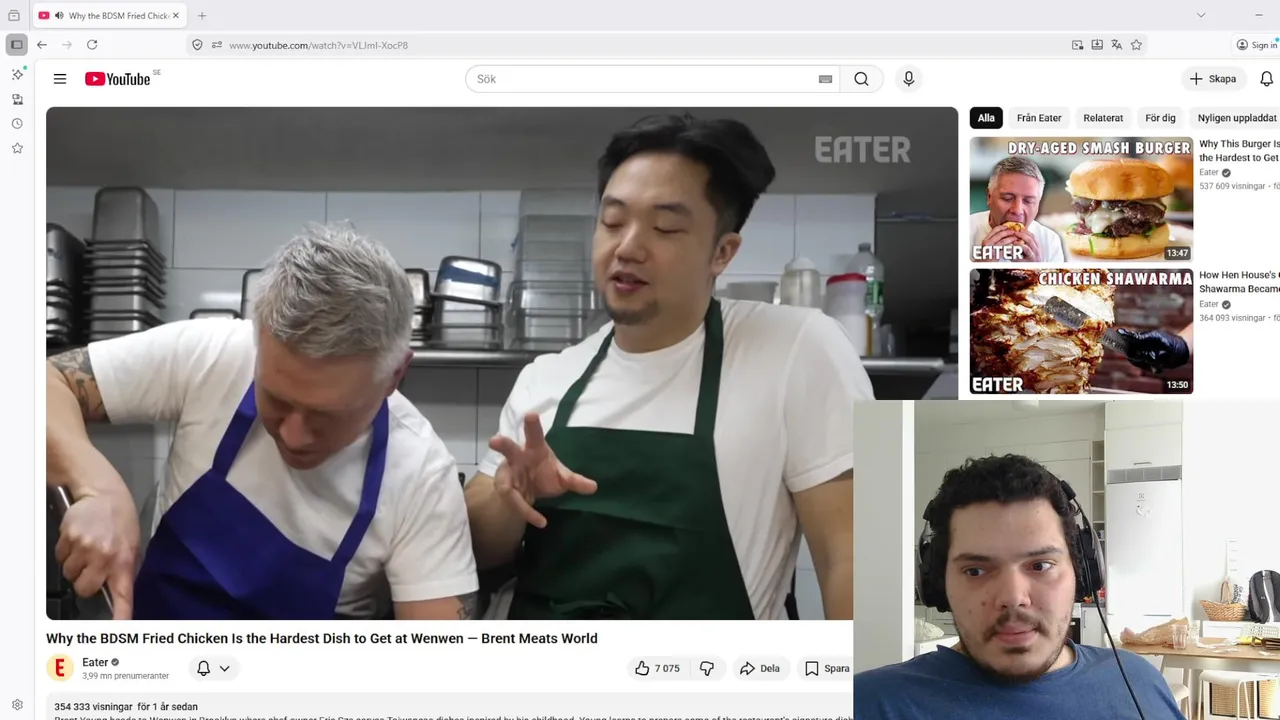Open the downloads sidebar icon
This screenshot has width=1280, height=720.
click(17, 99)
